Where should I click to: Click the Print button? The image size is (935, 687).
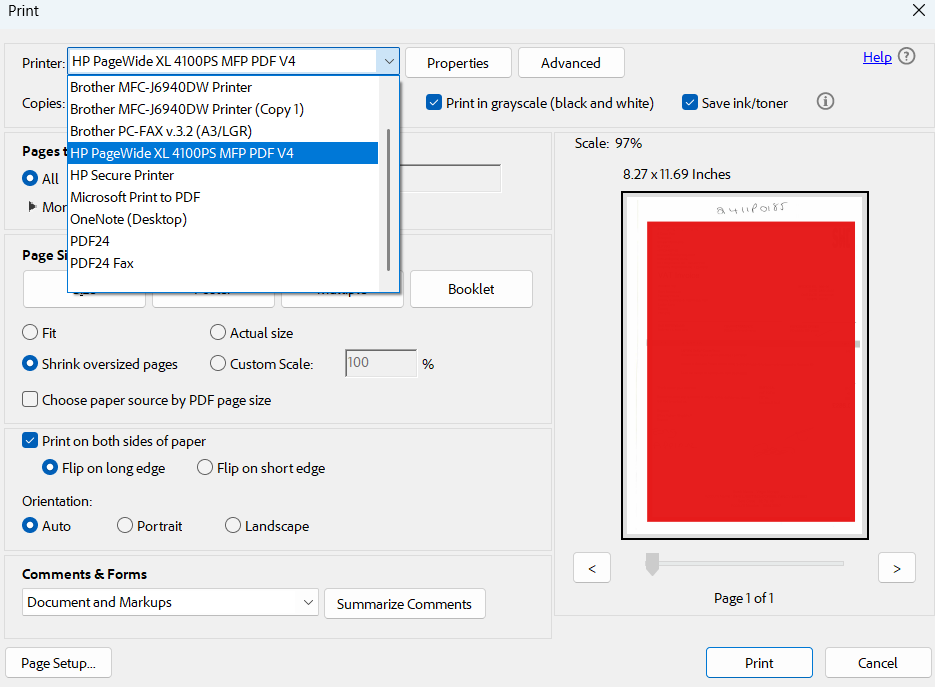click(759, 663)
